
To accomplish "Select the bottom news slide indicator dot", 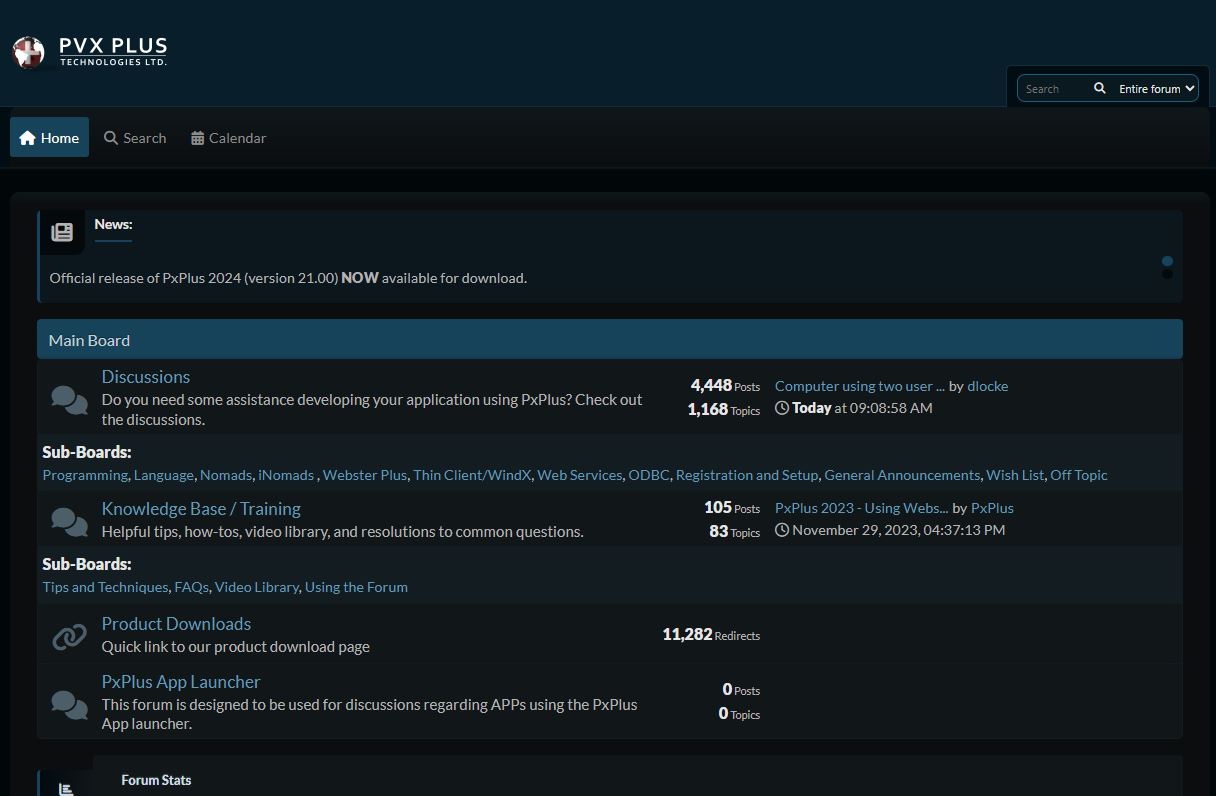I will (1167, 274).
